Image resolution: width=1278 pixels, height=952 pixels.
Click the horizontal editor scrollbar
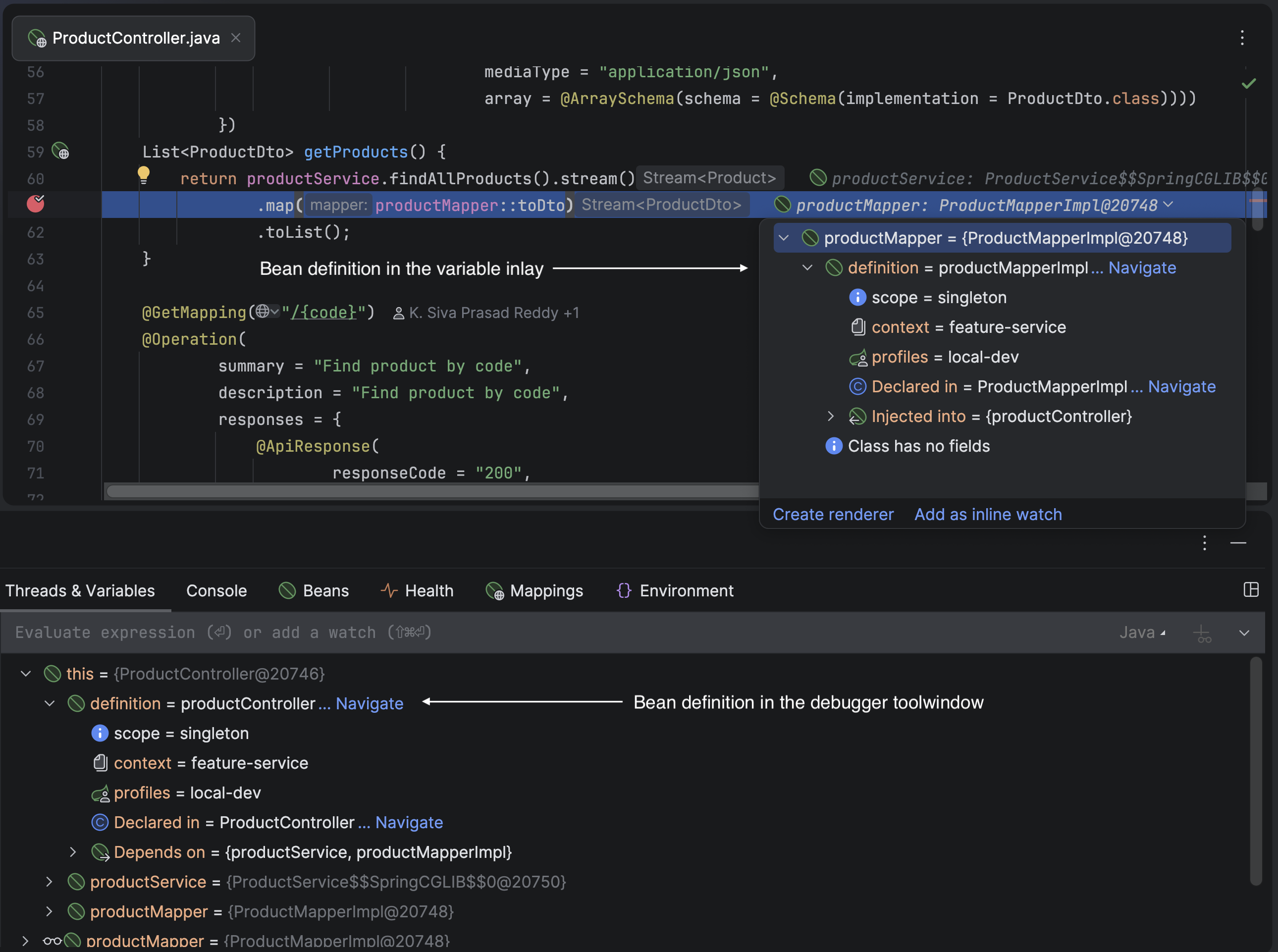coord(432,491)
